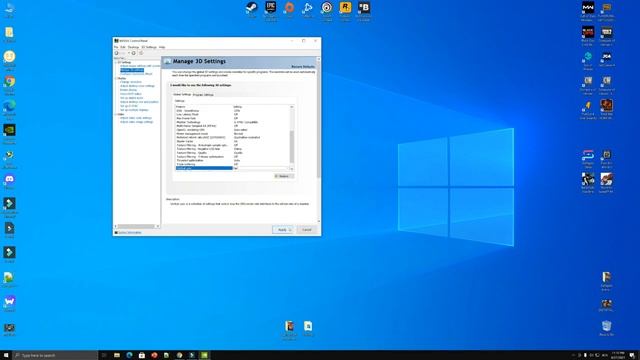Open the Desktop menu
This screenshot has width=640, height=360.
[x=133, y=47]
